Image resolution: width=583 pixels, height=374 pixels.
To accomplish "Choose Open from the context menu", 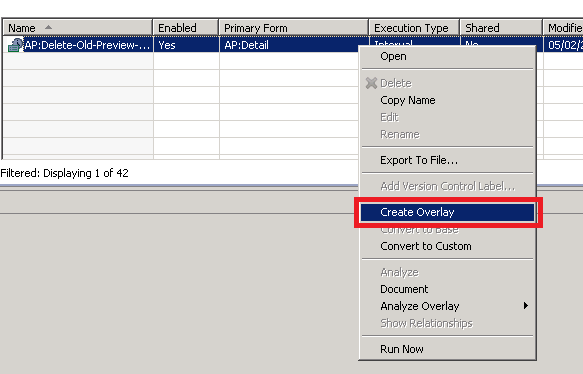I will tap(393, 57).
